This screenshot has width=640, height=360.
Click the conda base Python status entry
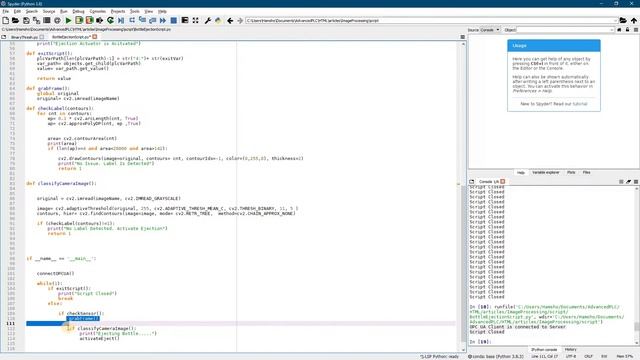pyautogui.click(x=495, y=357)
